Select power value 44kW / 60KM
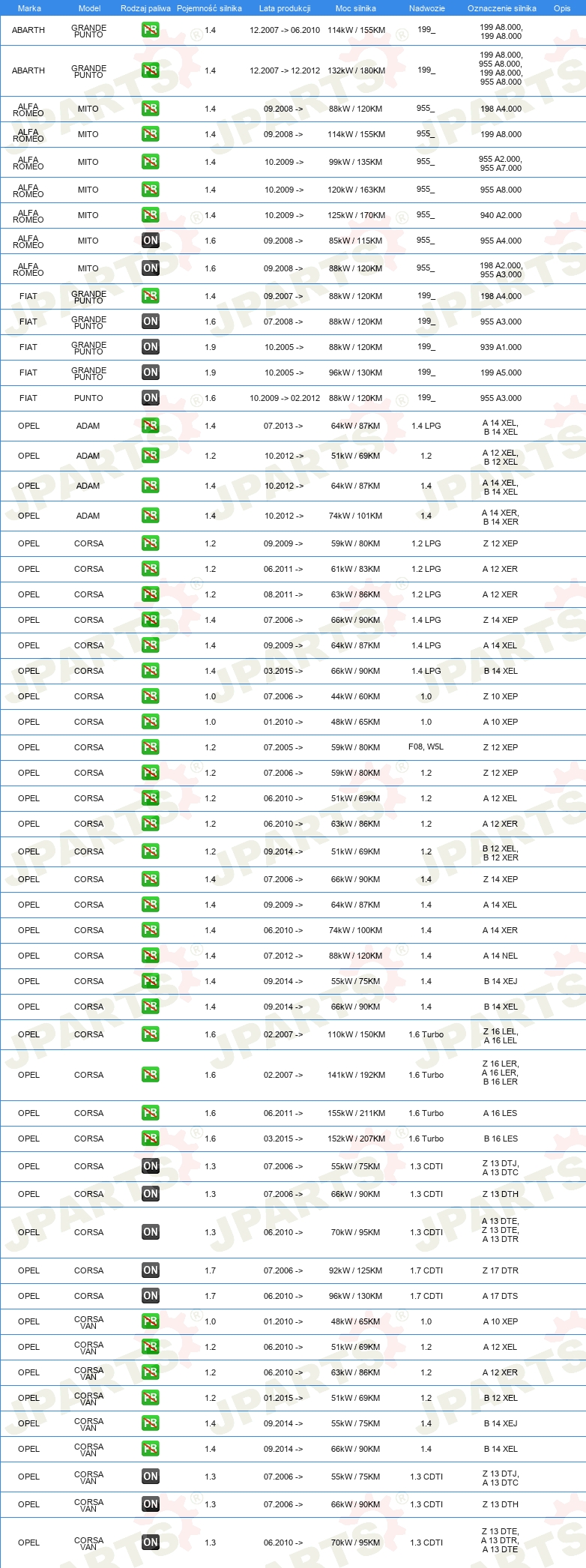This screenshot has width=586, height=1568. tap(356, 696)
